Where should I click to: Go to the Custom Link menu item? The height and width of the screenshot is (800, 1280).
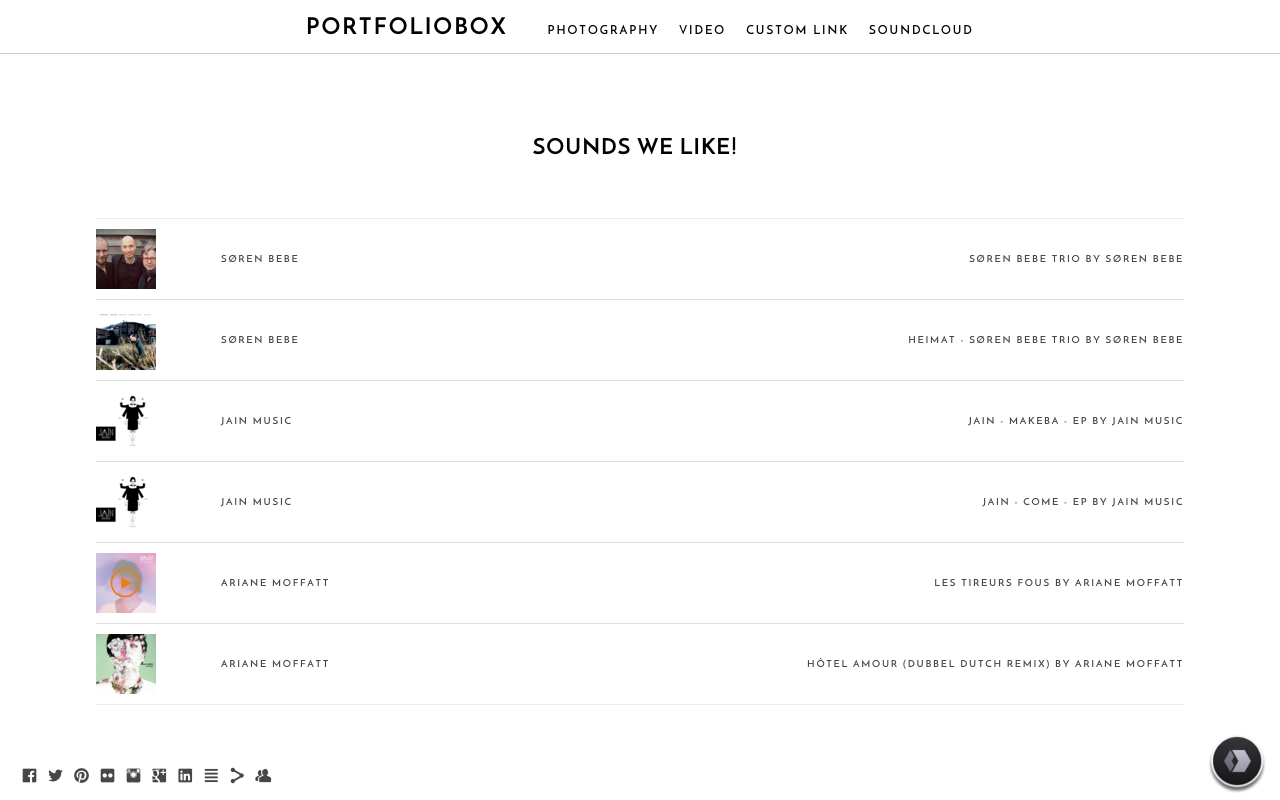click(797, 31)
